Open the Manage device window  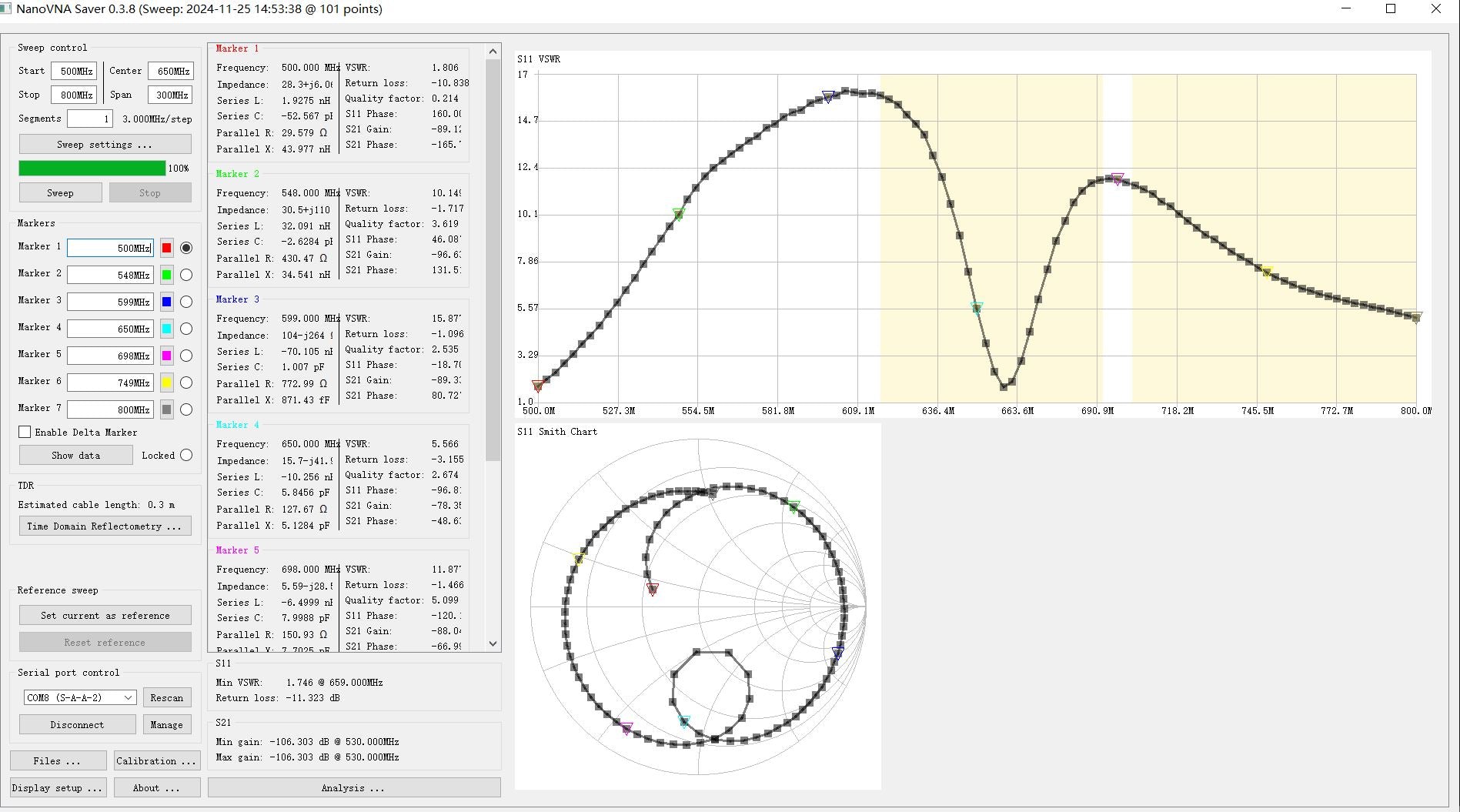166,724
